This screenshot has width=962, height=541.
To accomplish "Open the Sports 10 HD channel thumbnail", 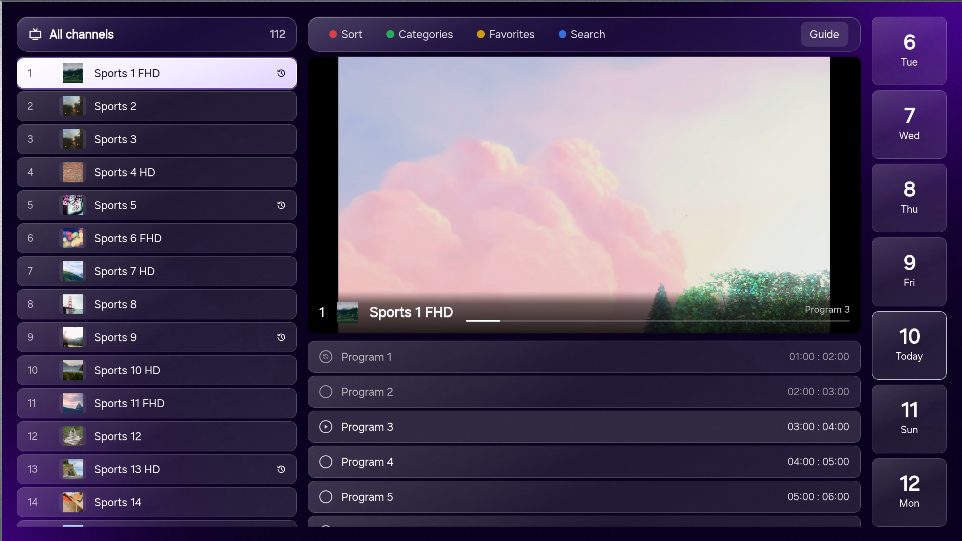I will (x=72, y=370).
